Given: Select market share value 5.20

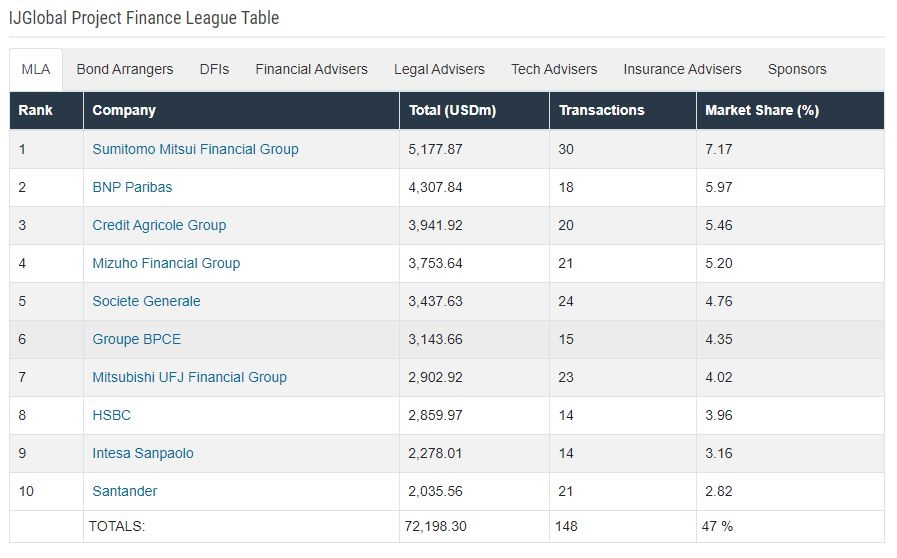Looking at the screenshot, I should [x=719, y=263].
